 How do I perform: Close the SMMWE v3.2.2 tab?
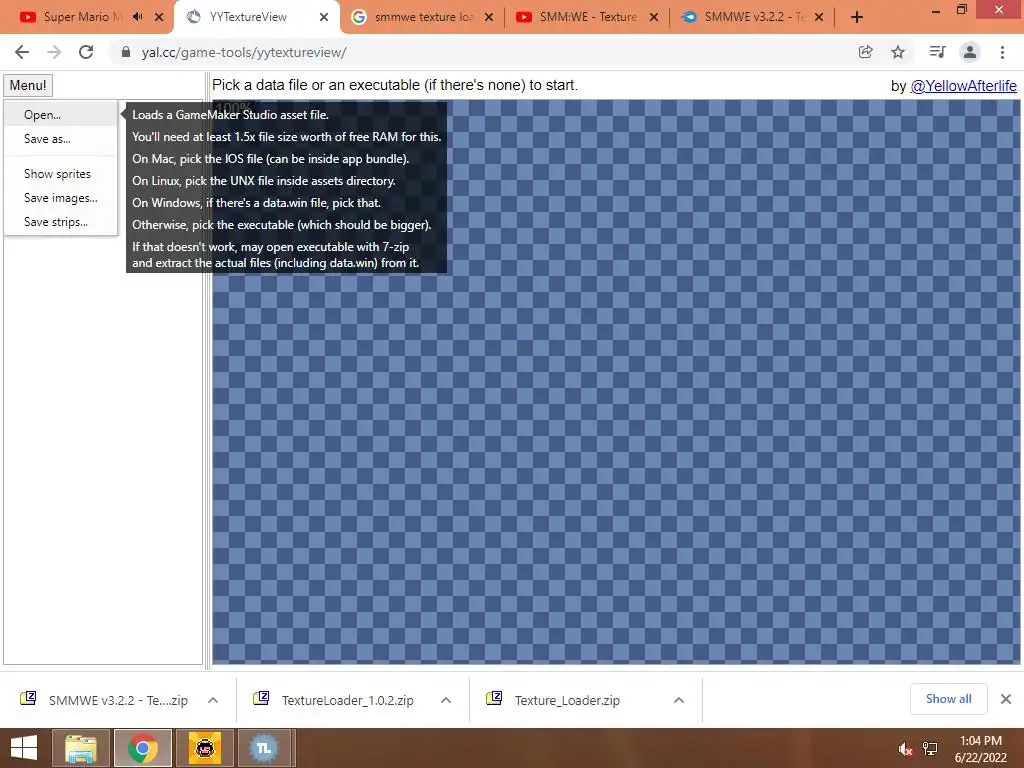click(819, 17)
